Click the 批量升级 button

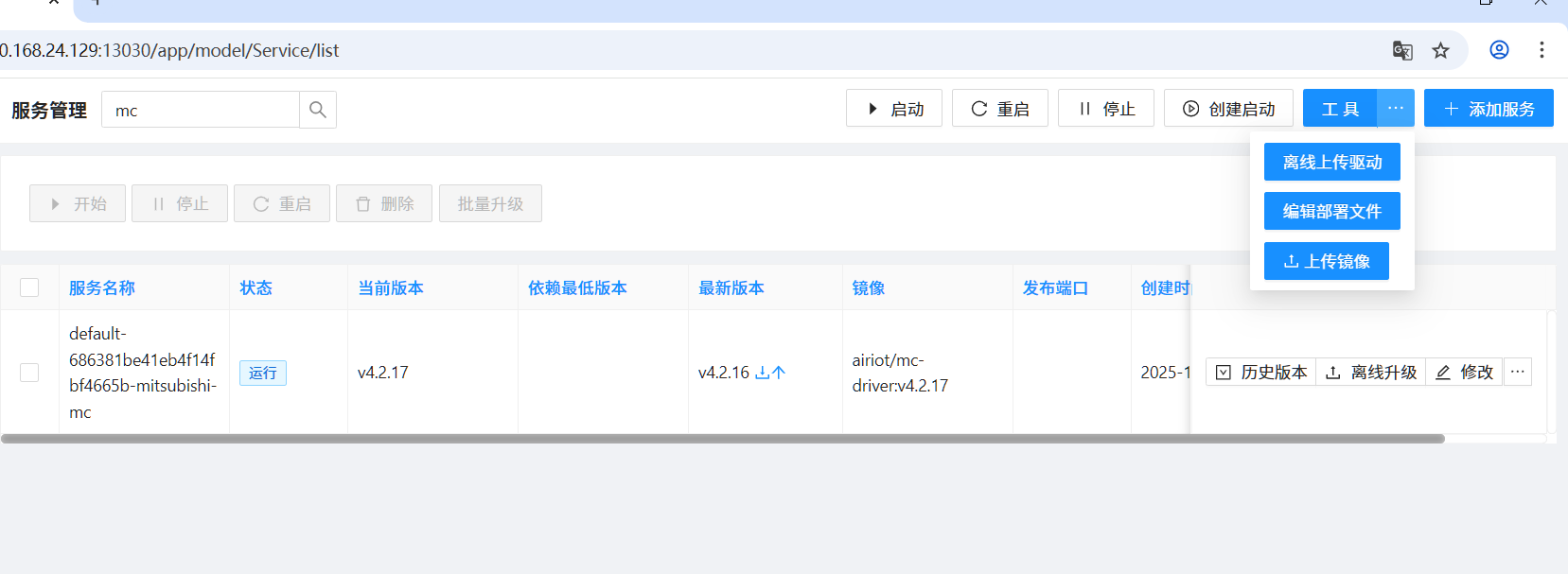490,203
